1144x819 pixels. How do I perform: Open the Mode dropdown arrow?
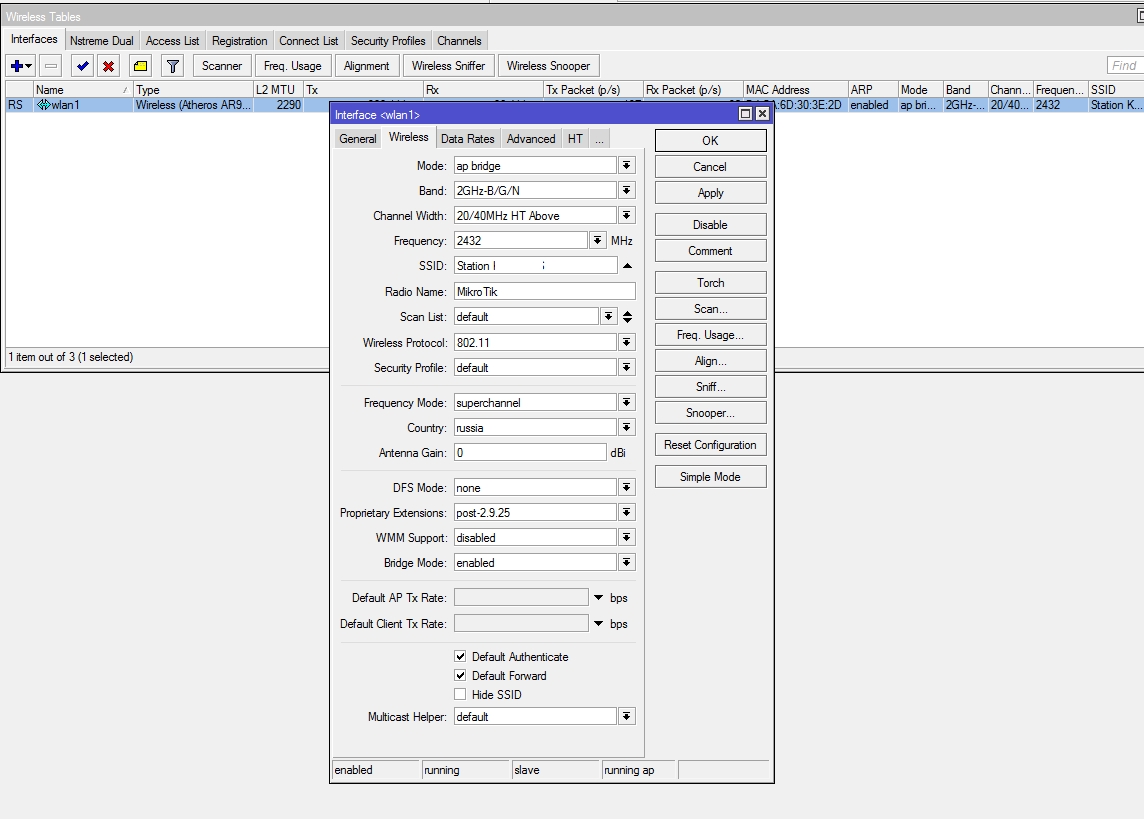pyautogui.click(x=627, y=166)
